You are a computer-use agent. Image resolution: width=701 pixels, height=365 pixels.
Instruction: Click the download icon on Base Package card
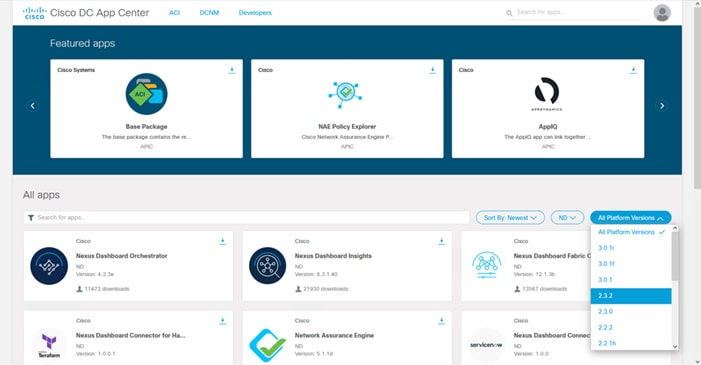232,70
